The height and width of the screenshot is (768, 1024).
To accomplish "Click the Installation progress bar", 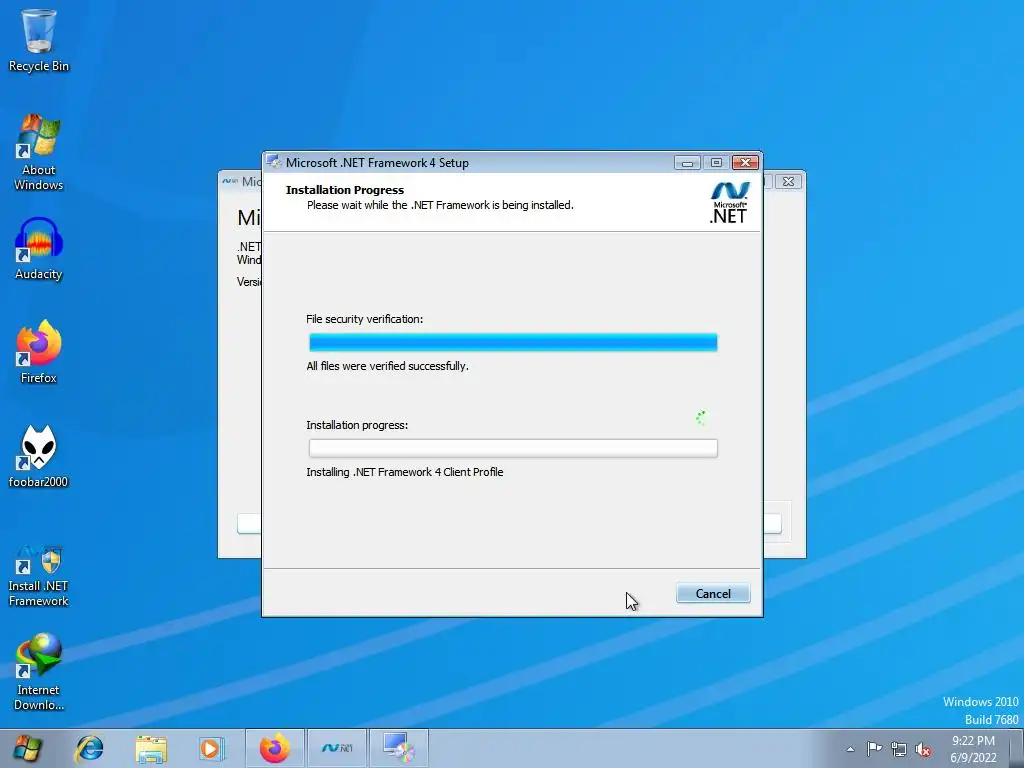I will coord(513,448).
